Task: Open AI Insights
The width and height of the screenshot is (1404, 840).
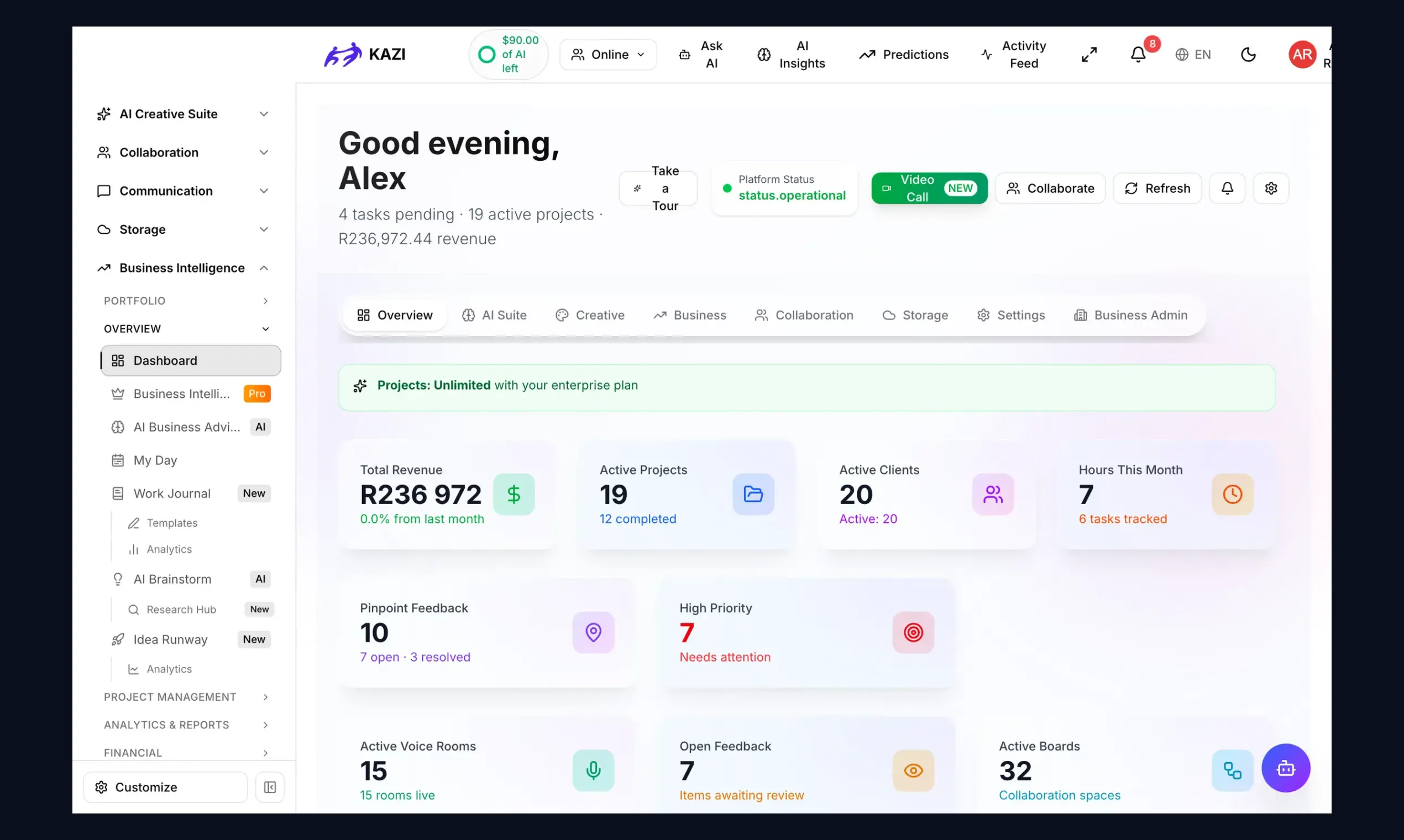Action: pyautogui.click(x=792, y=54)
